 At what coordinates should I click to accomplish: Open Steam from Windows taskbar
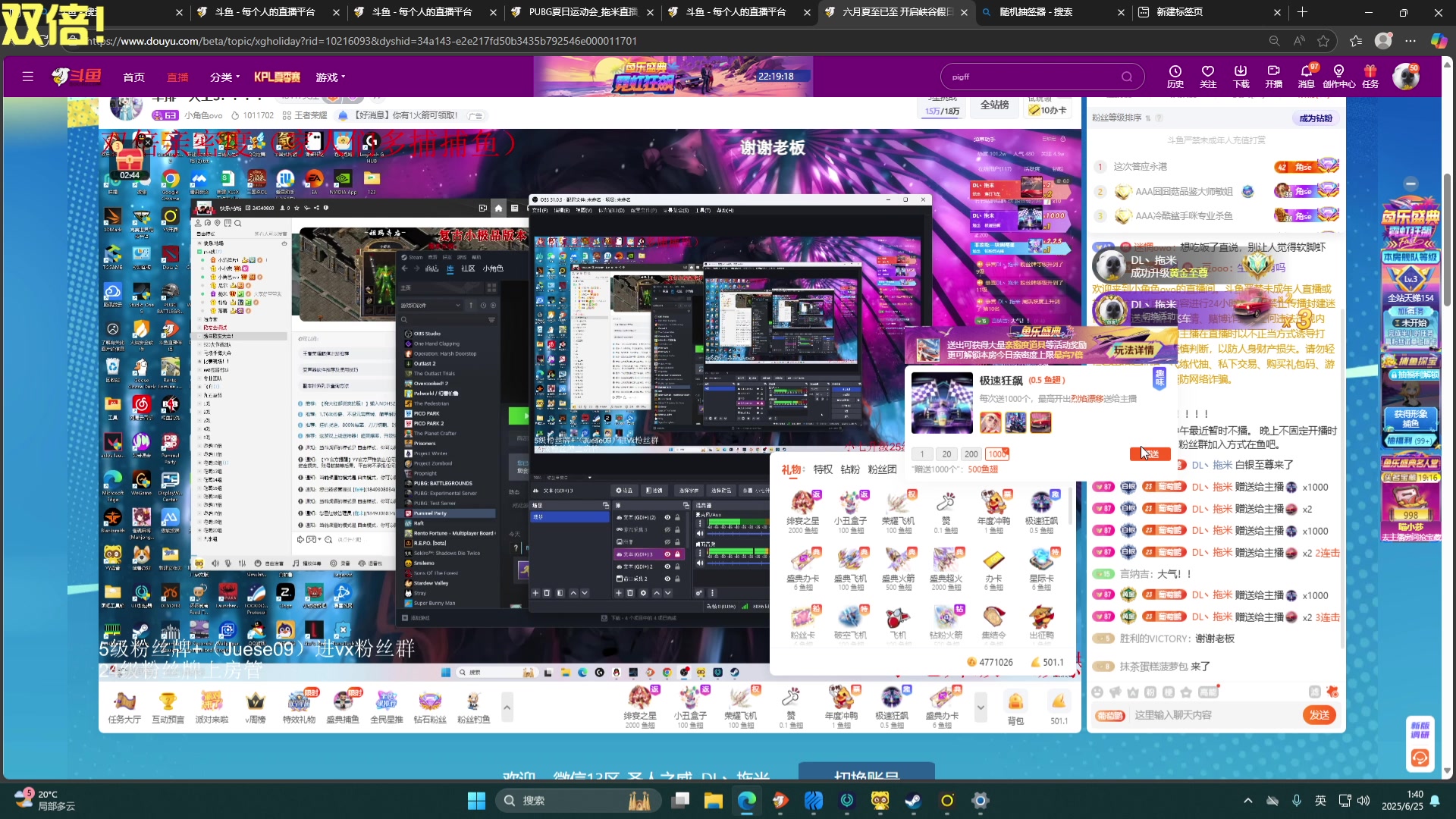912,801
